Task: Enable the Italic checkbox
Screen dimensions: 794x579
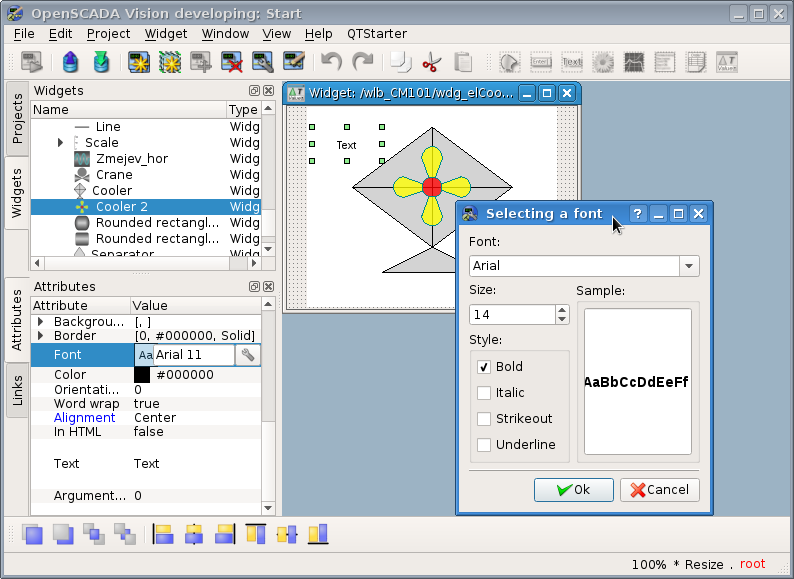Action: click(x=485, y=393)
